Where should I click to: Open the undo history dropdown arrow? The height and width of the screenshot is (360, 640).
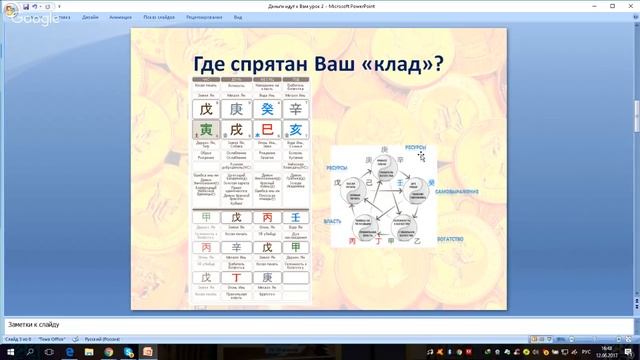[40, 7]
